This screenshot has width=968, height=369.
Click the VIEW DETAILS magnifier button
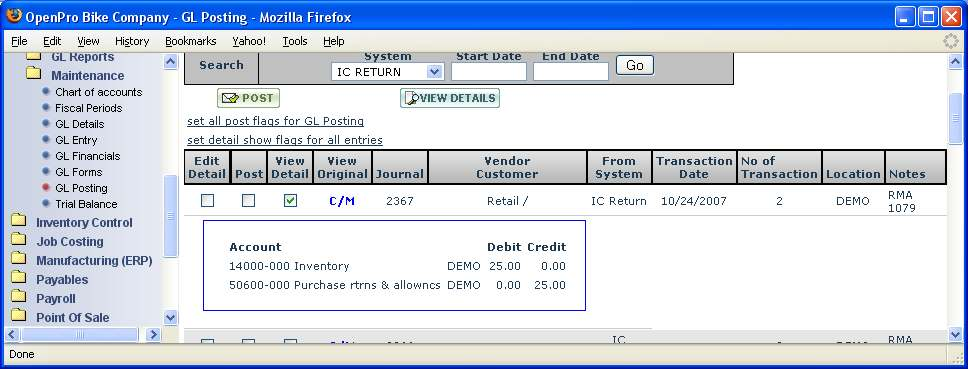(x=449, y=98)
